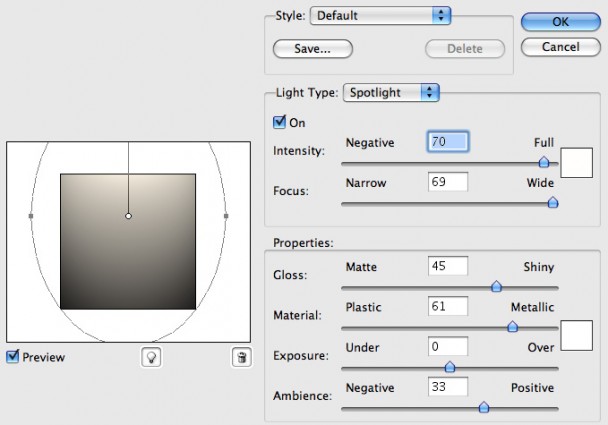The height and width of the screenshot is (425, 608).
Task: Click the Focus value field showing 69
Action: (448, 182)
